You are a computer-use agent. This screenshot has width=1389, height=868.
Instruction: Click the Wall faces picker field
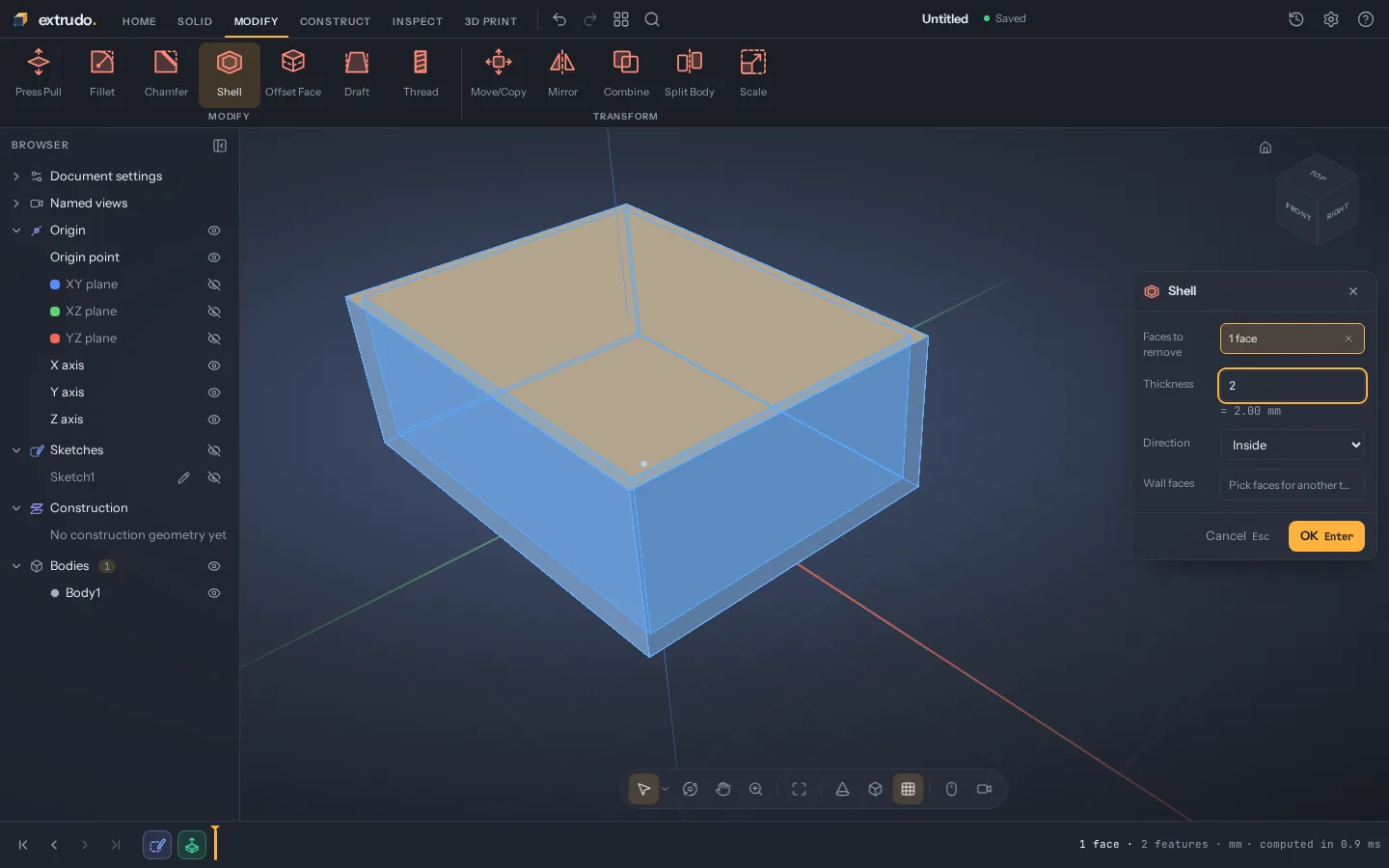tap(1293, 485)
